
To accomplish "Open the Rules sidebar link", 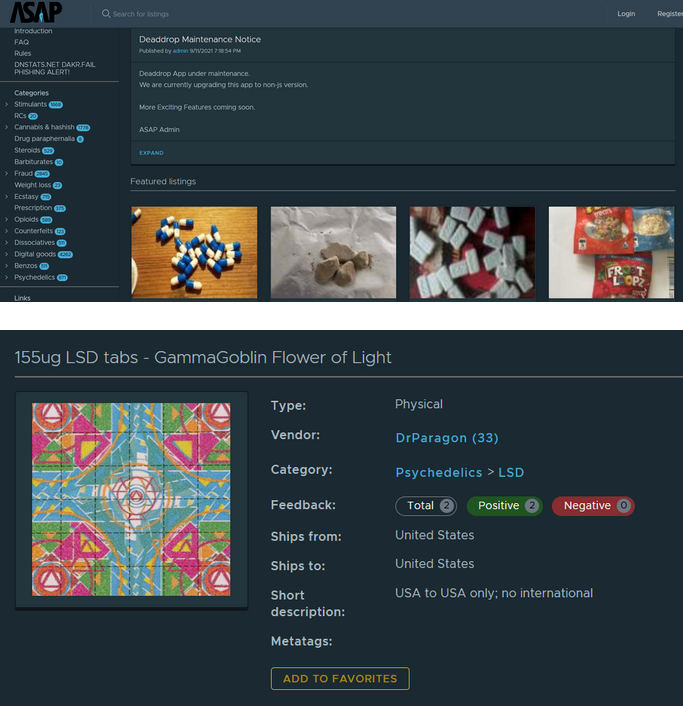I will (23, 53).
